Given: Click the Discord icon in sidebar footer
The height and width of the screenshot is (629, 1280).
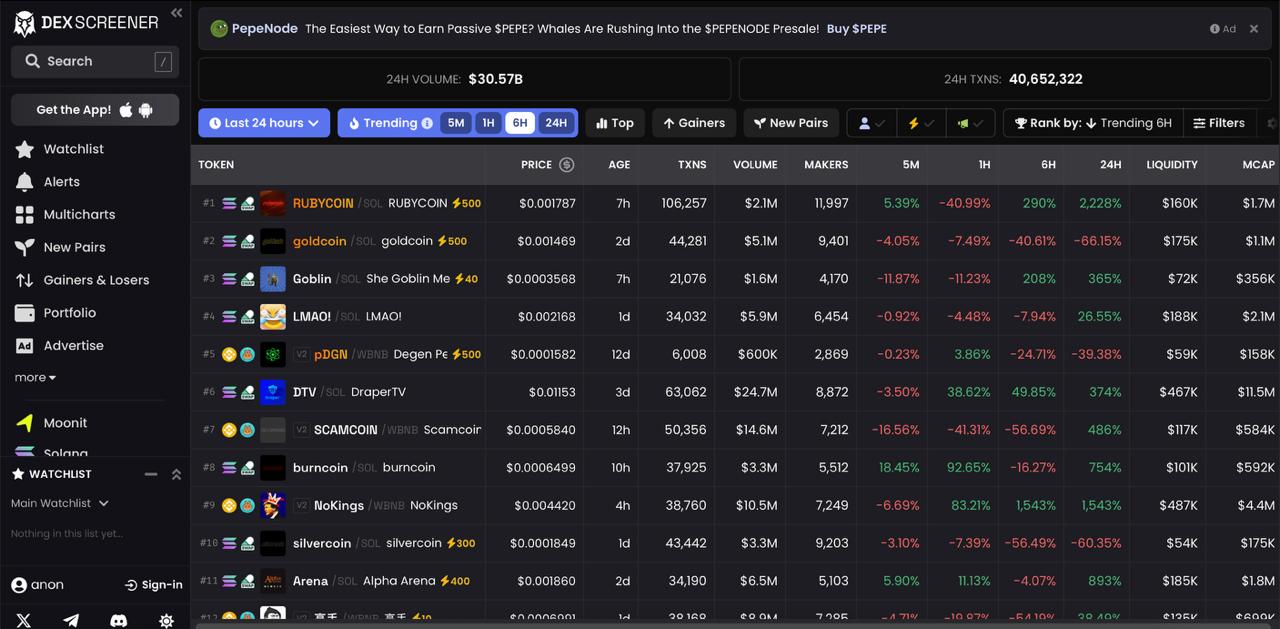Looking at the screenshot, I should [x=118, y=620].
